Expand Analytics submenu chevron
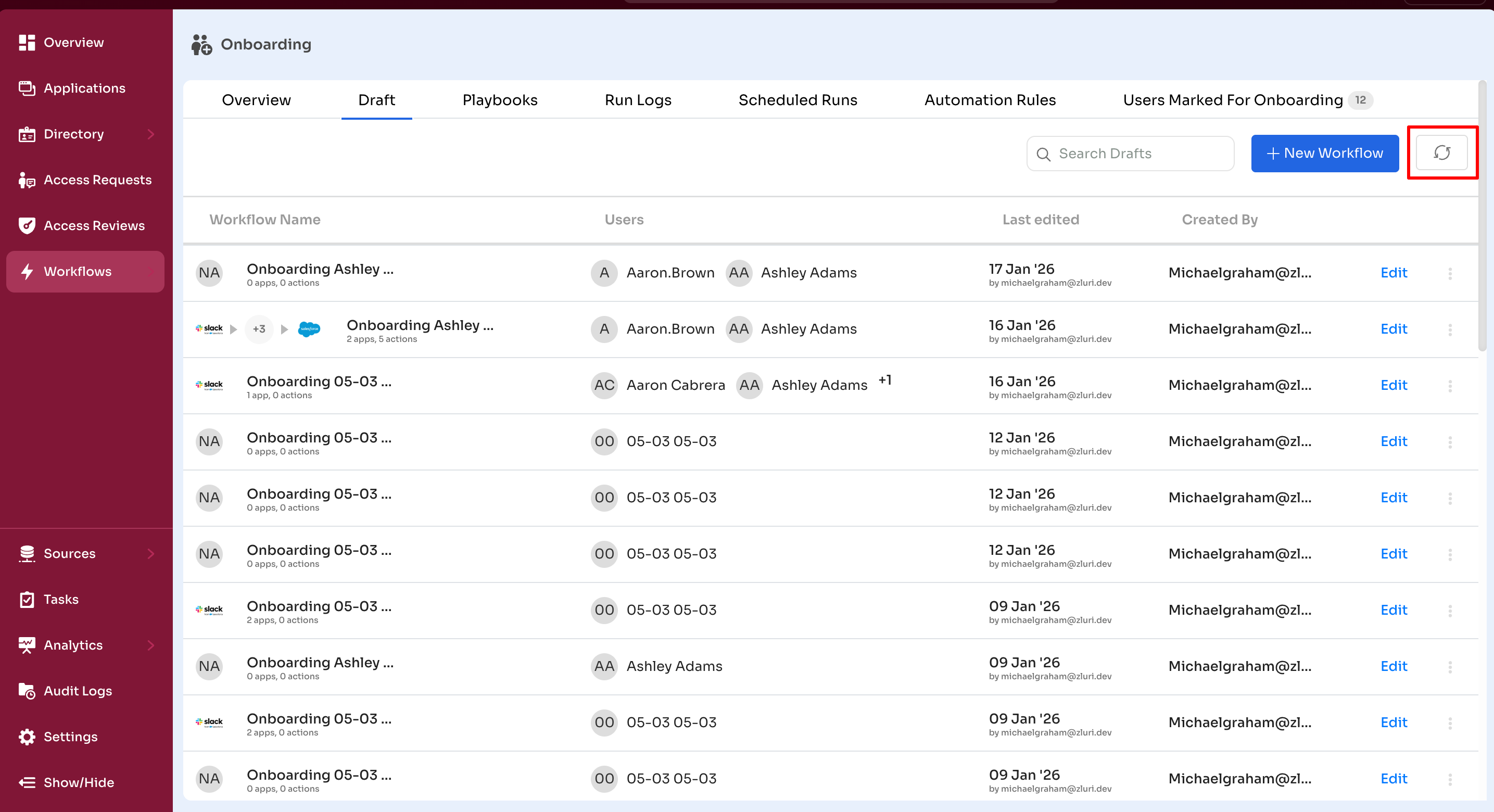The width and height of the screenshot is (1494, 812). point(151,645)
